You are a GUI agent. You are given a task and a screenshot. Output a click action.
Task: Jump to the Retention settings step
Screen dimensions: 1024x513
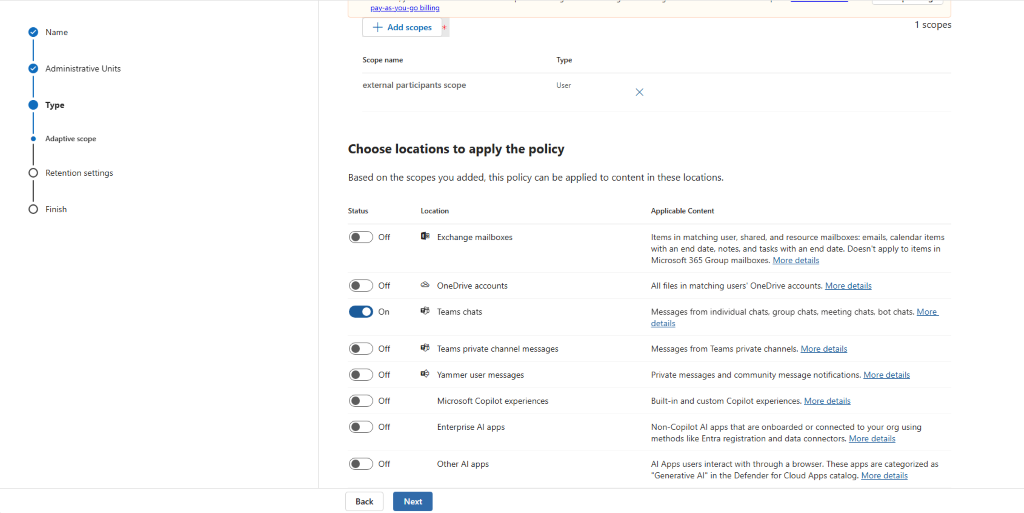79,173
